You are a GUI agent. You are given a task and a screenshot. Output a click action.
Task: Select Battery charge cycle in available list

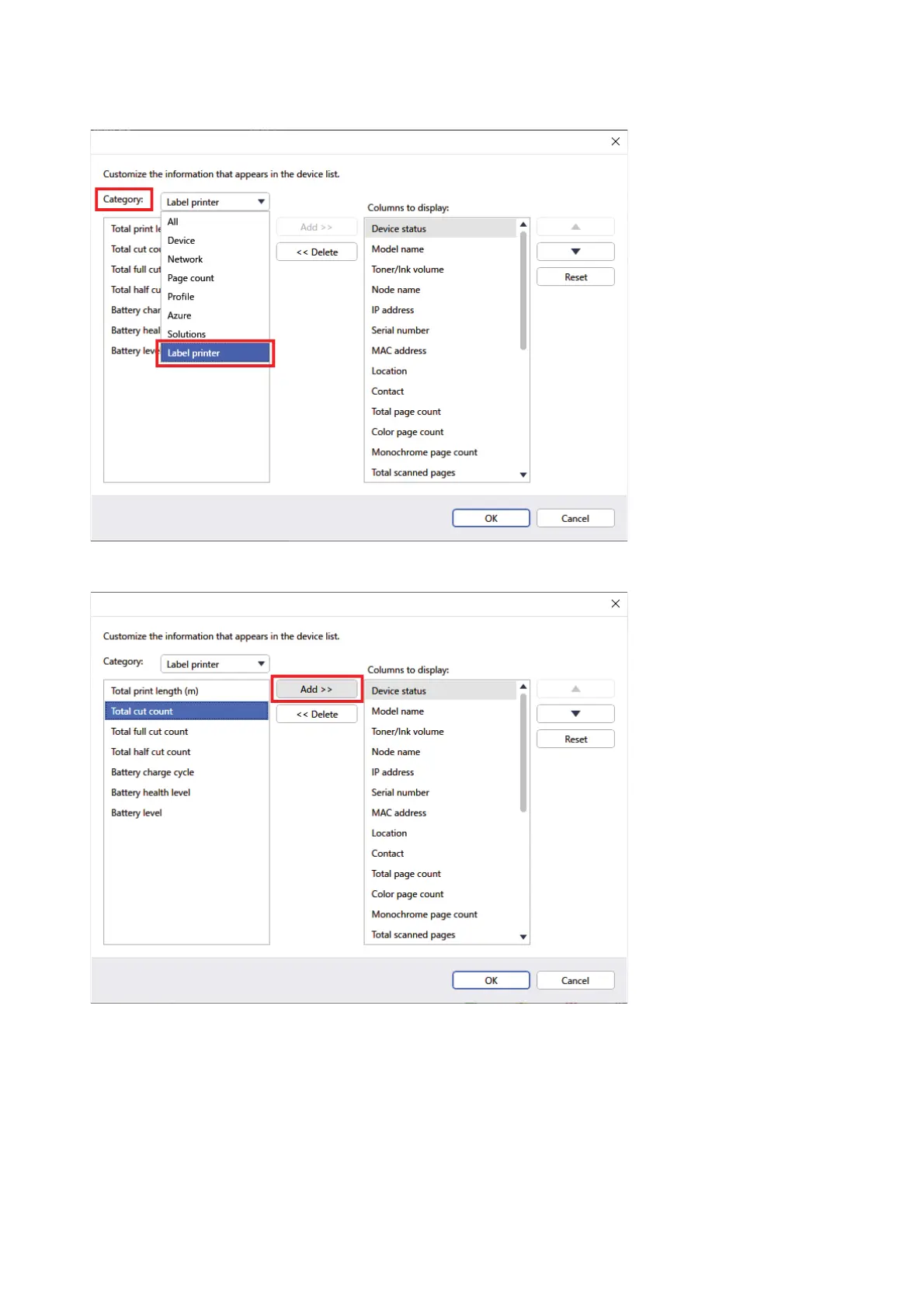pos(186,771)
